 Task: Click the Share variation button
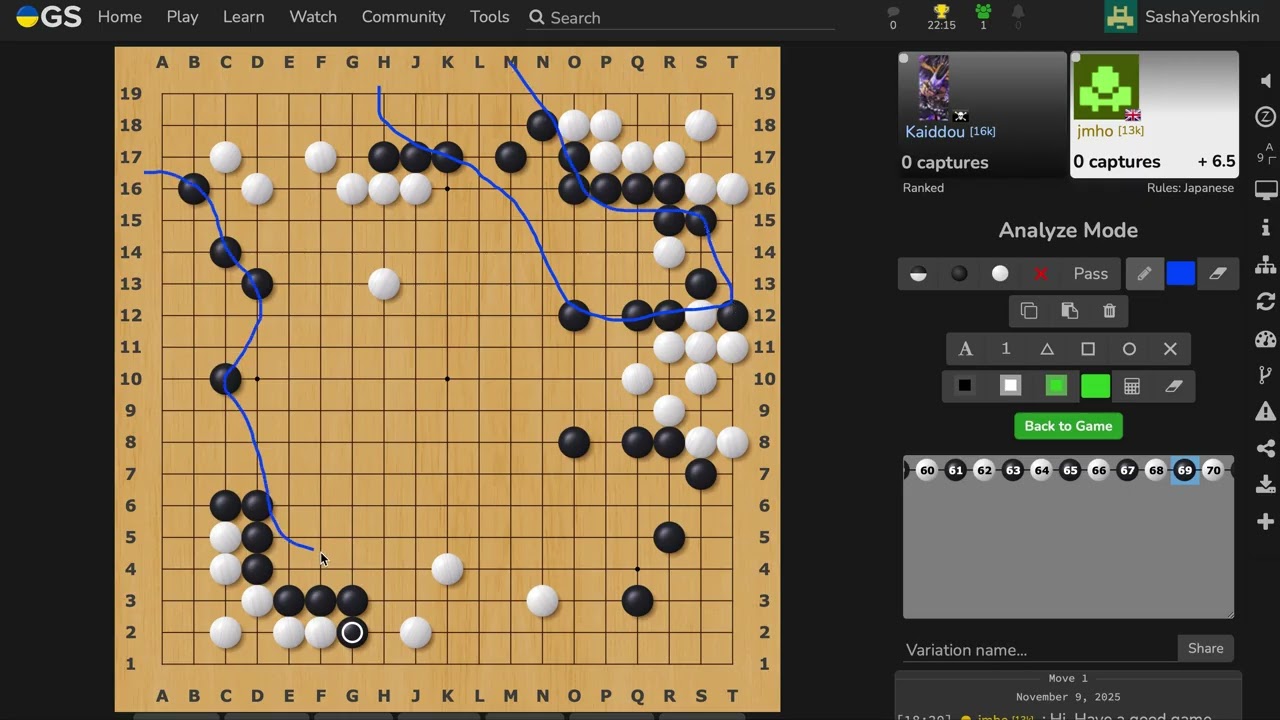(x=1205, y=648)
